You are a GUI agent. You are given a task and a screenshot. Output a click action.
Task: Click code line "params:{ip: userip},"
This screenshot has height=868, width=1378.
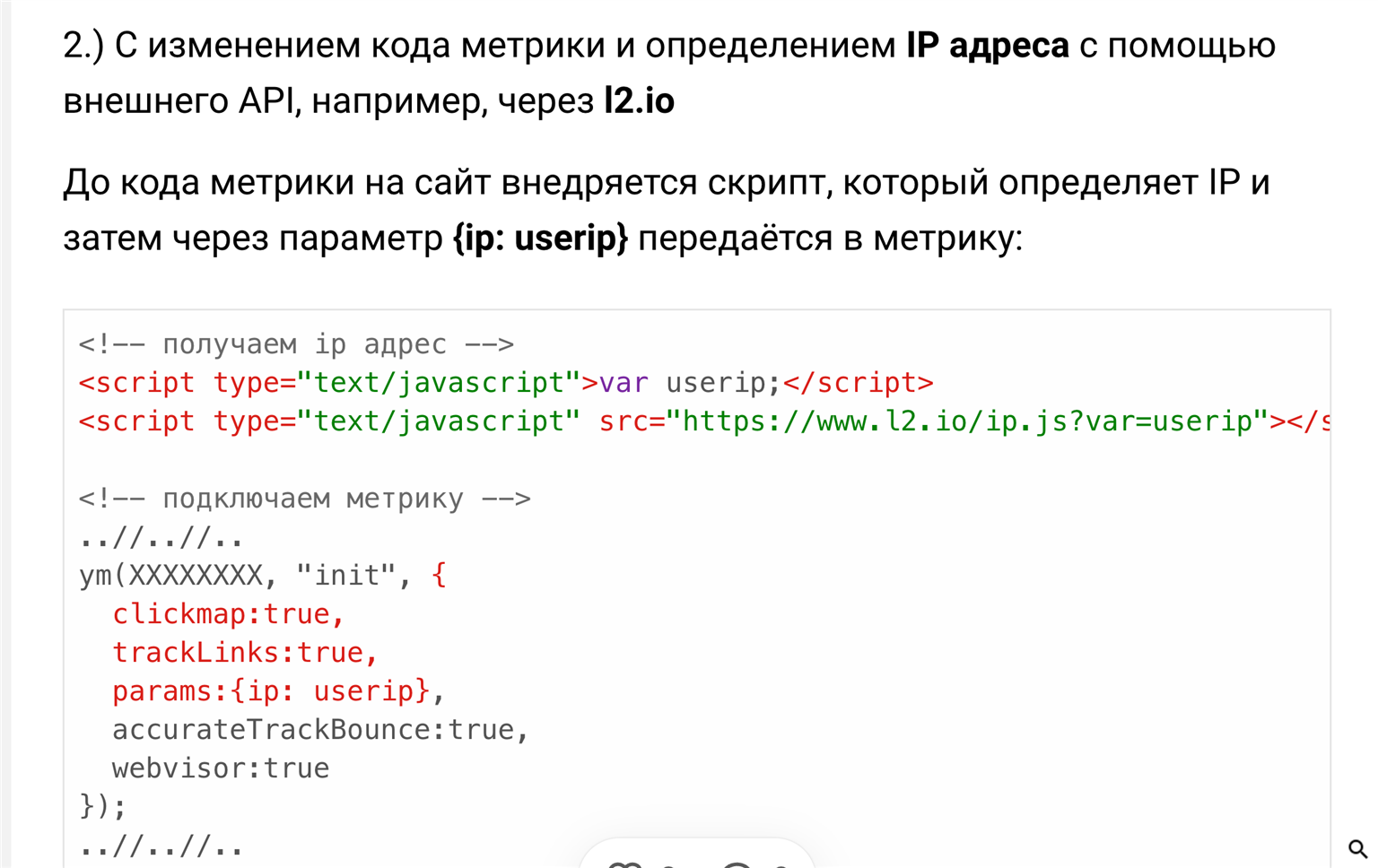pos(278,691)
